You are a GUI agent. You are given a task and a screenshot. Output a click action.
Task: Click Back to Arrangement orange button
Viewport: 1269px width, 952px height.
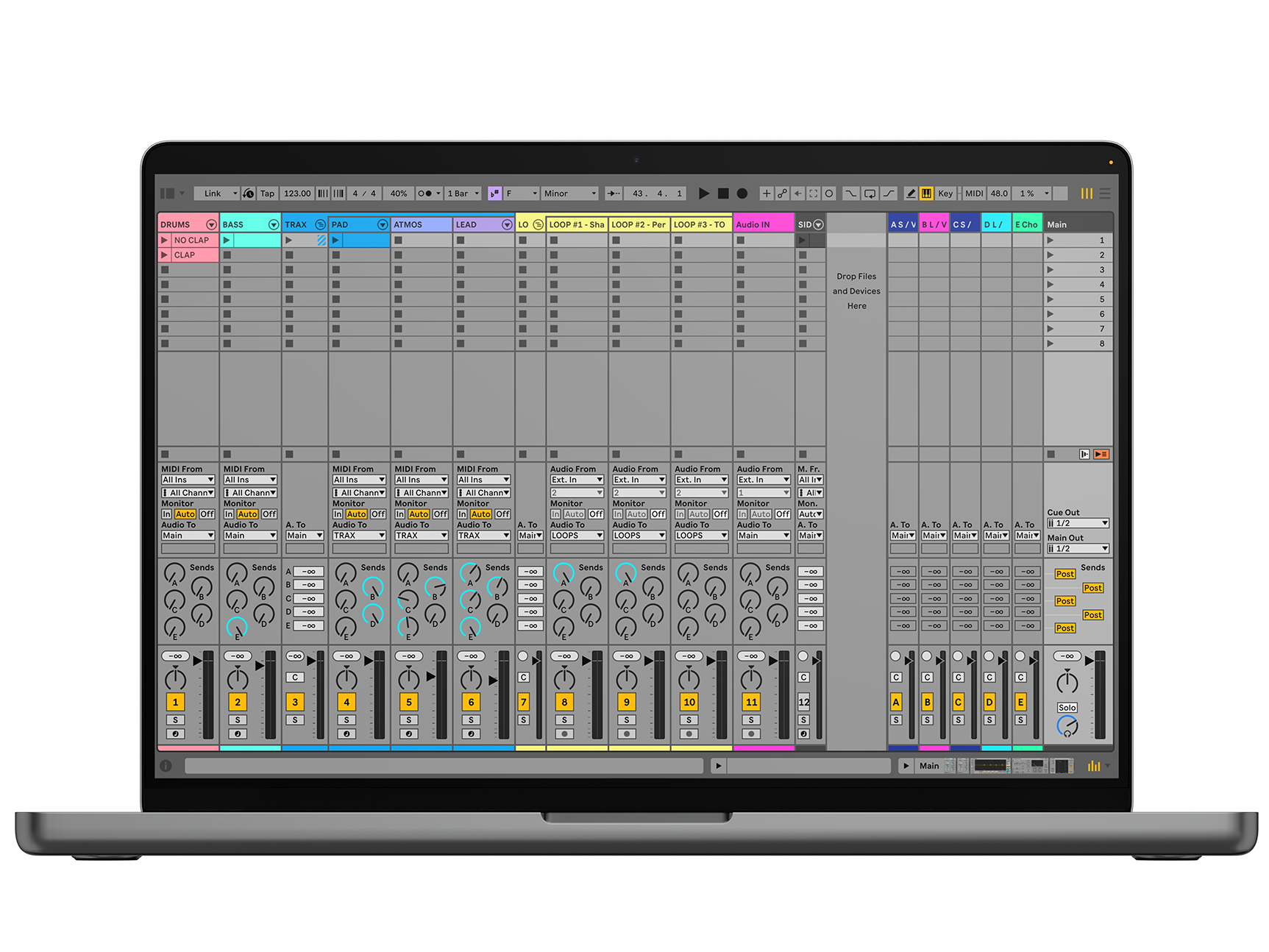1101,455
